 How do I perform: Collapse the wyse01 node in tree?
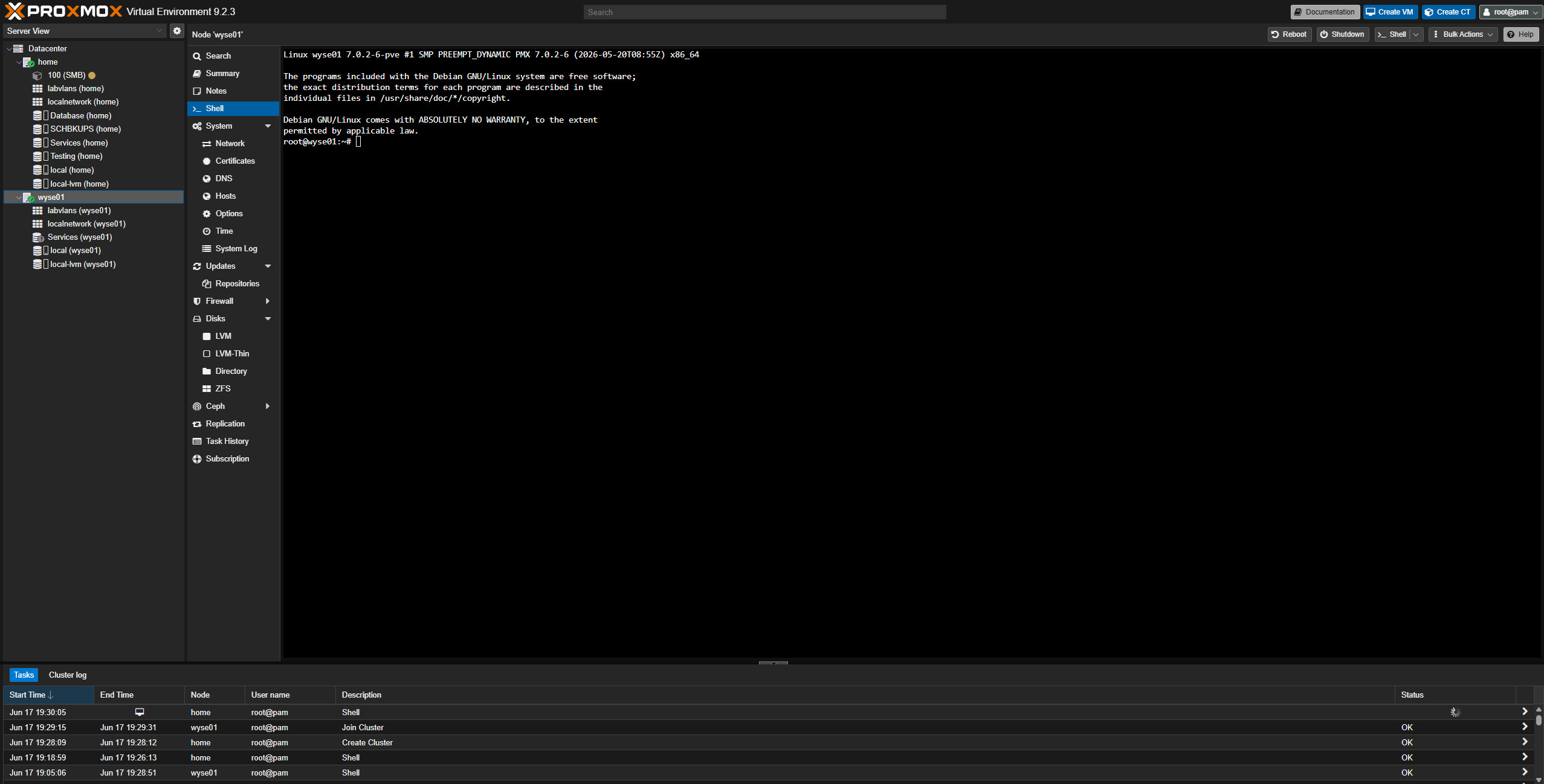click(19, 197)
